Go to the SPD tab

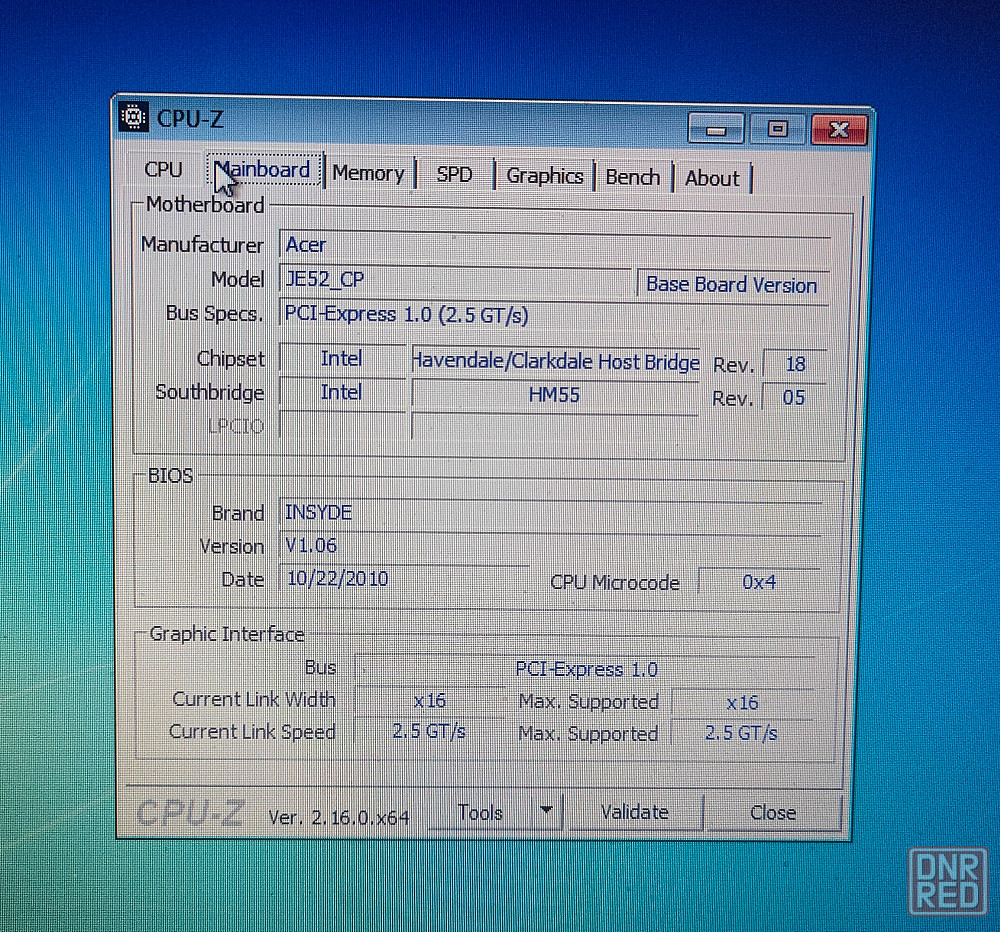454,174
